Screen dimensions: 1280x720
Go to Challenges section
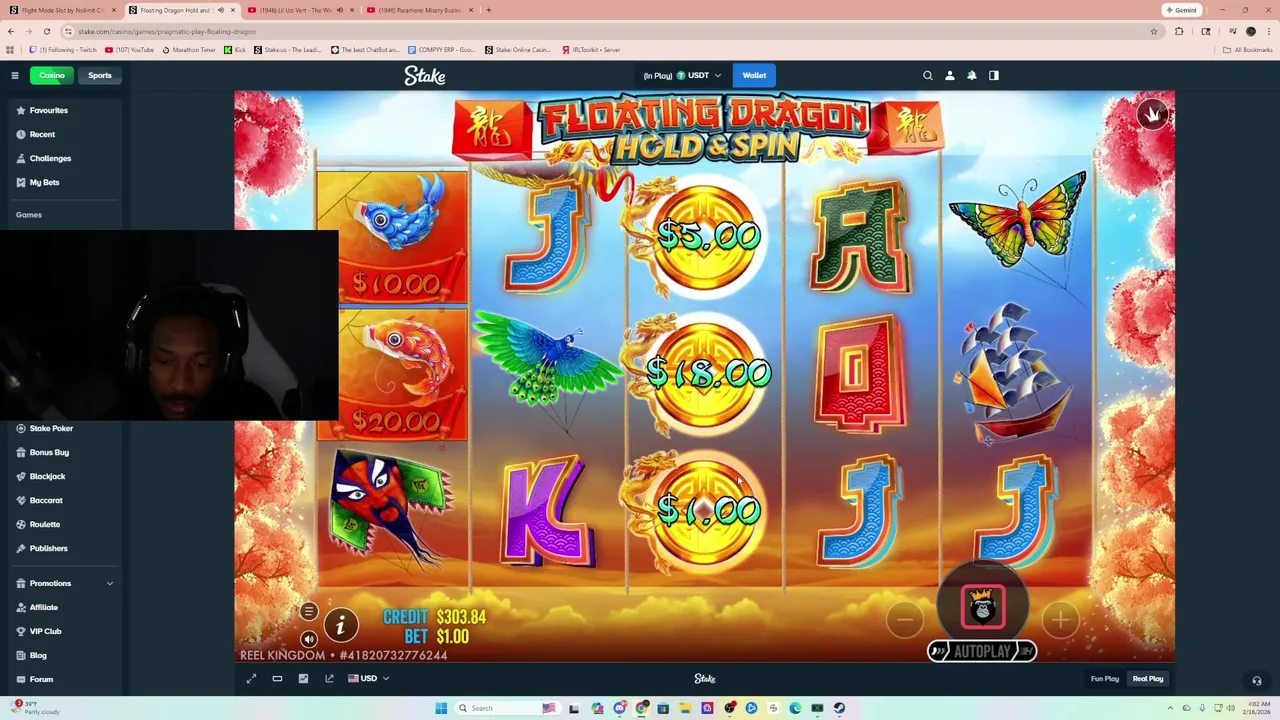pyautogui.click(x=50, y=158)
